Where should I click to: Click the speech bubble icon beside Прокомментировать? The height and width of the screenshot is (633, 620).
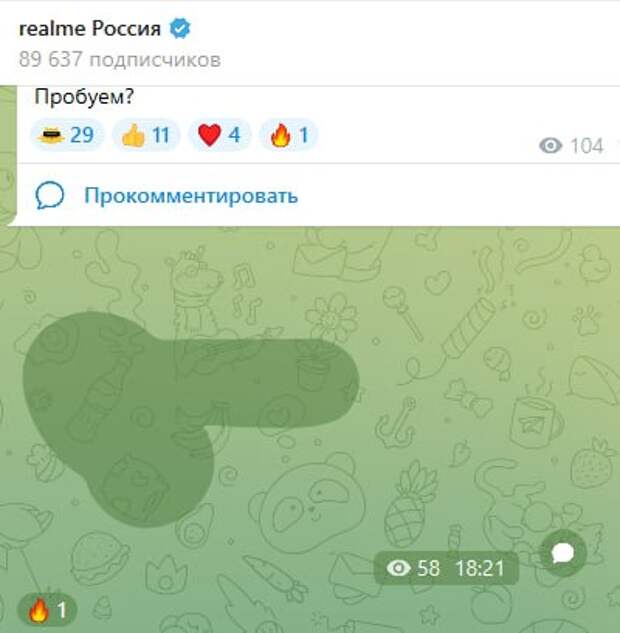pyautogui.click(x=50, y=195)
